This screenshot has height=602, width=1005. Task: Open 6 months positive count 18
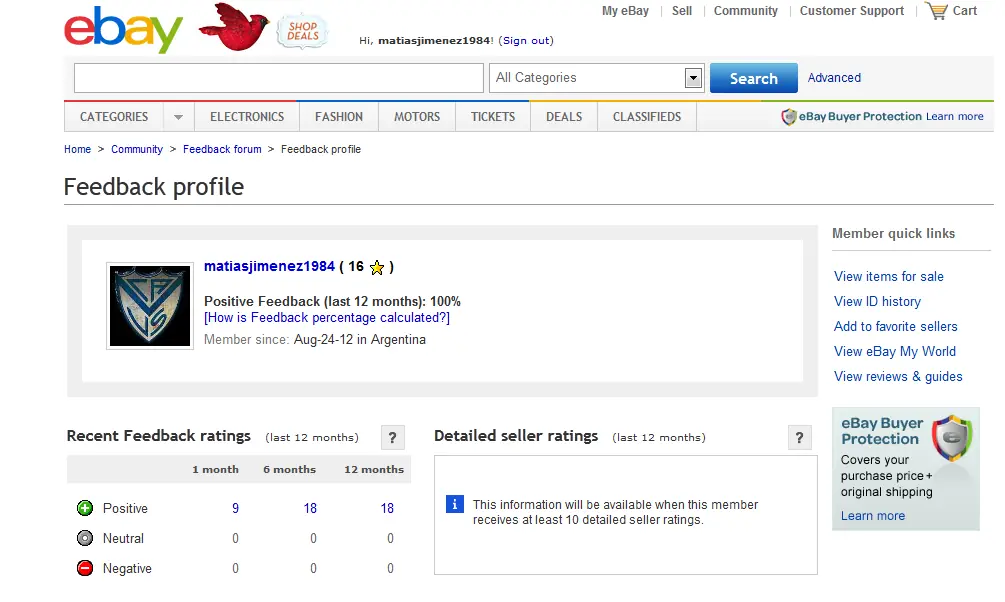[x=310, y=508]
